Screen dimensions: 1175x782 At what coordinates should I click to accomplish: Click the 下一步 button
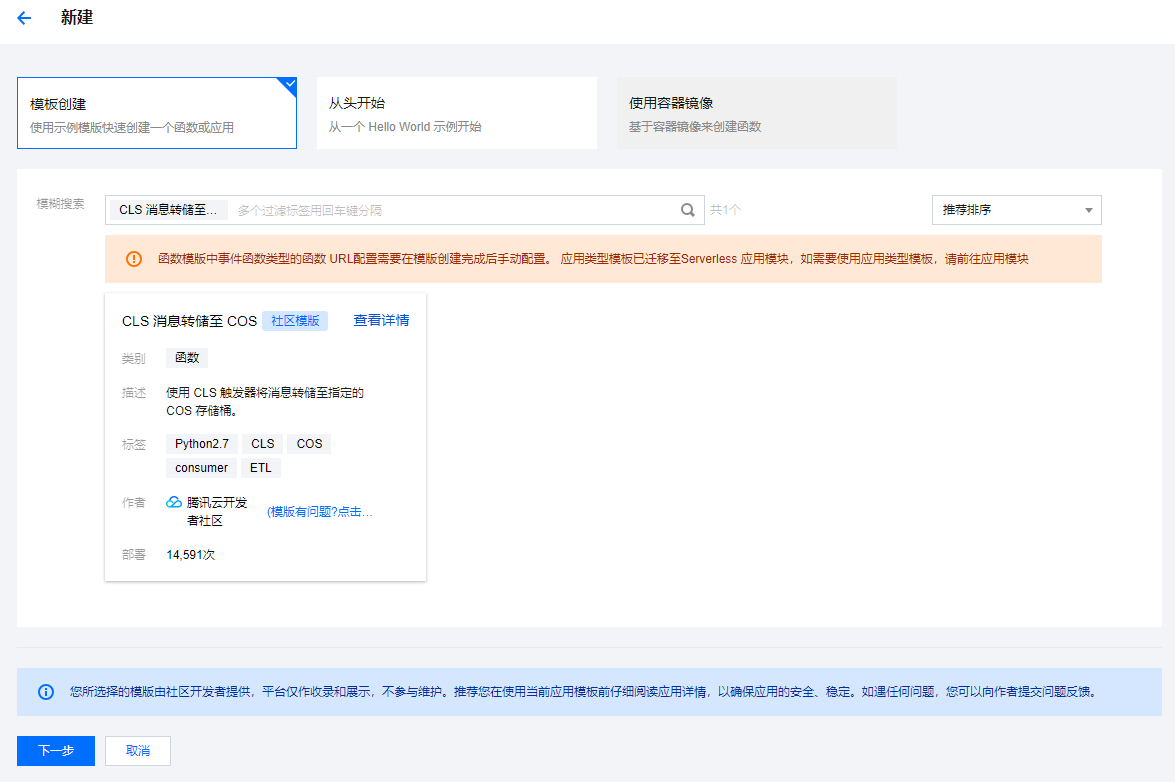56,751
